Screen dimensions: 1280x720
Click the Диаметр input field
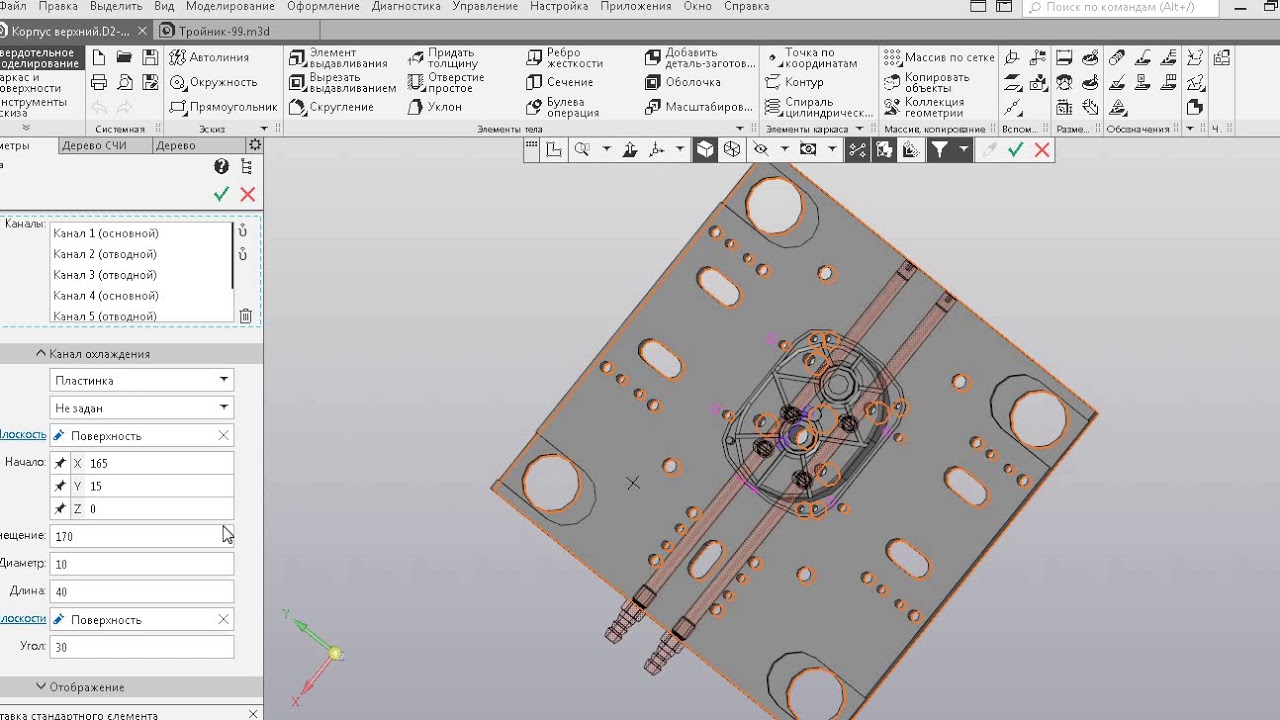click(142, 564)
